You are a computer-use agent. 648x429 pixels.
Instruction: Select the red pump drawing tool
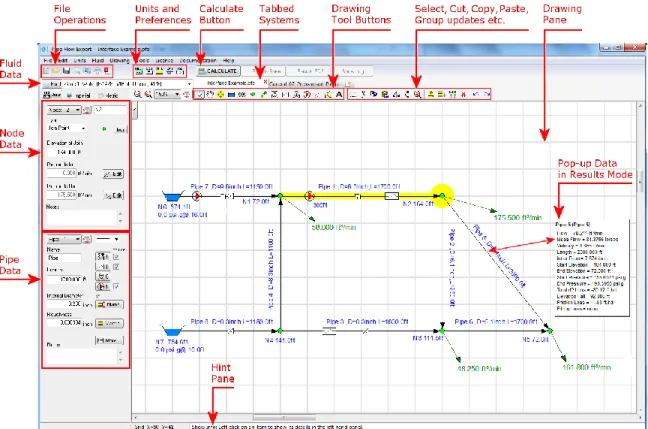(307, 95)
